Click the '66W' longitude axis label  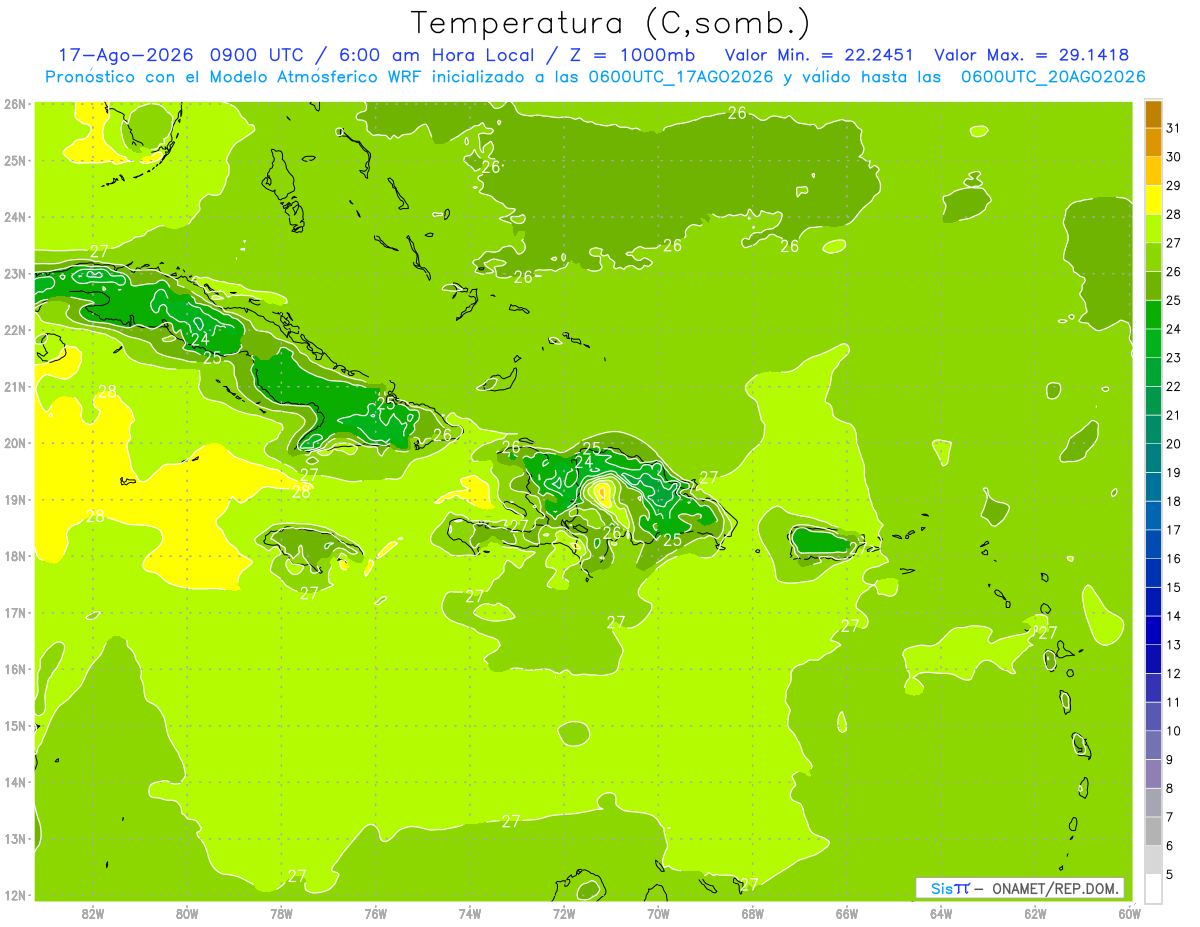coord(847,913)
